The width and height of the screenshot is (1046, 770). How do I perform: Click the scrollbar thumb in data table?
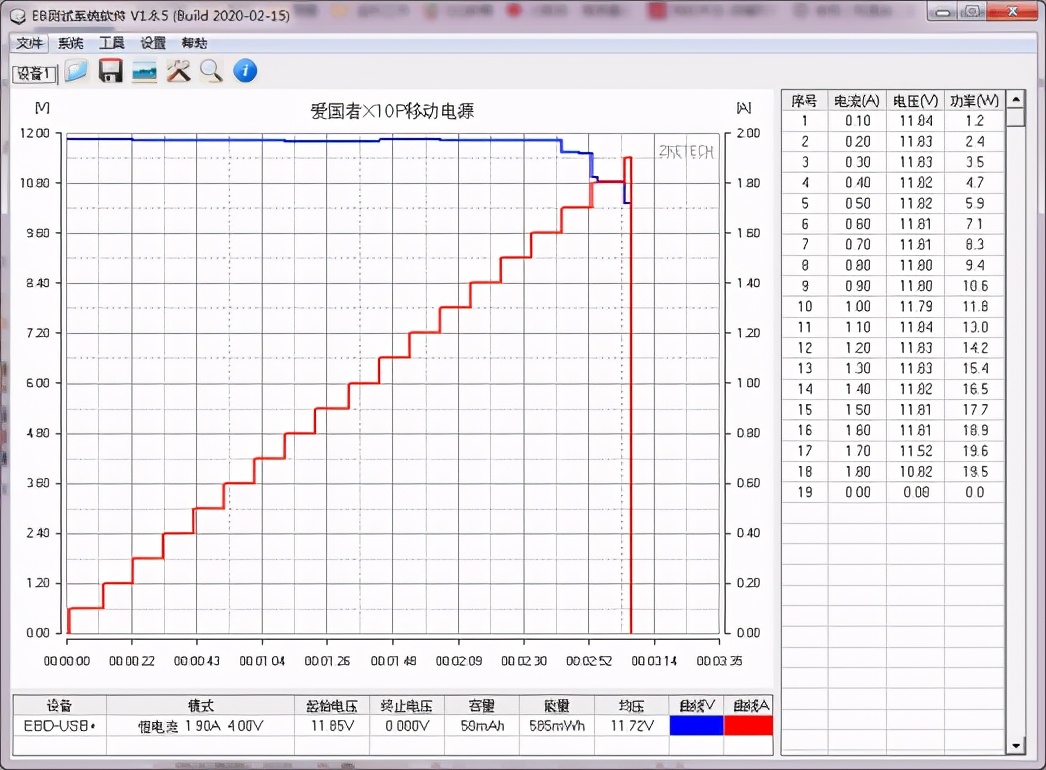point(1015,117)
